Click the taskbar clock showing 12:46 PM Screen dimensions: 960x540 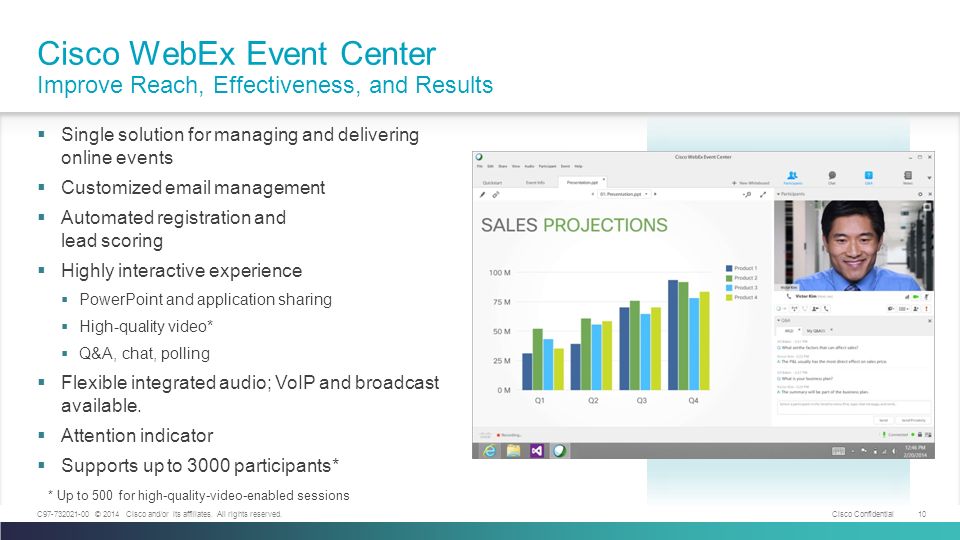915,451
